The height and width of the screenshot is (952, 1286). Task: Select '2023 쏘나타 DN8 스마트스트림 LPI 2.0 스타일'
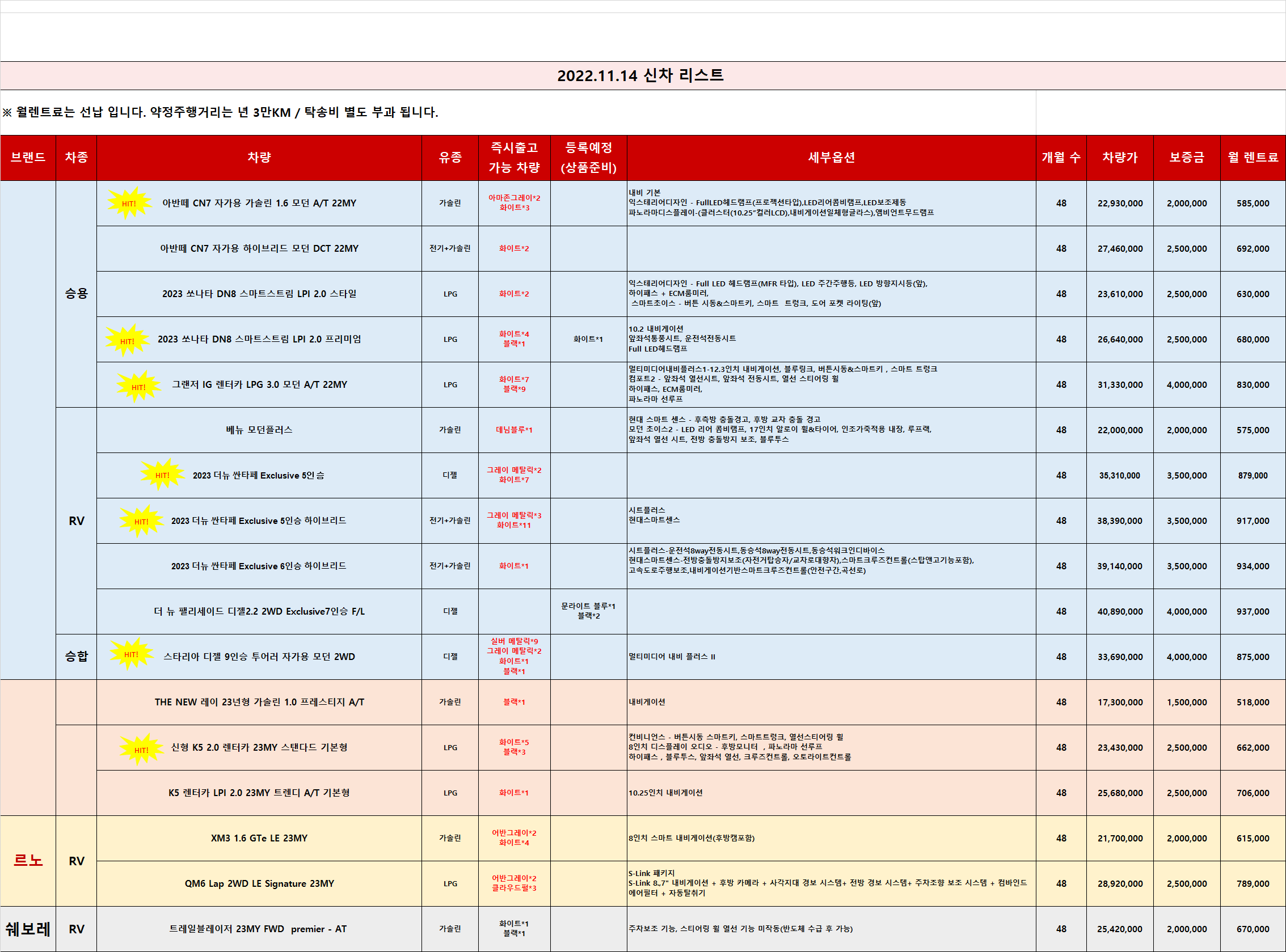(259, 294)
